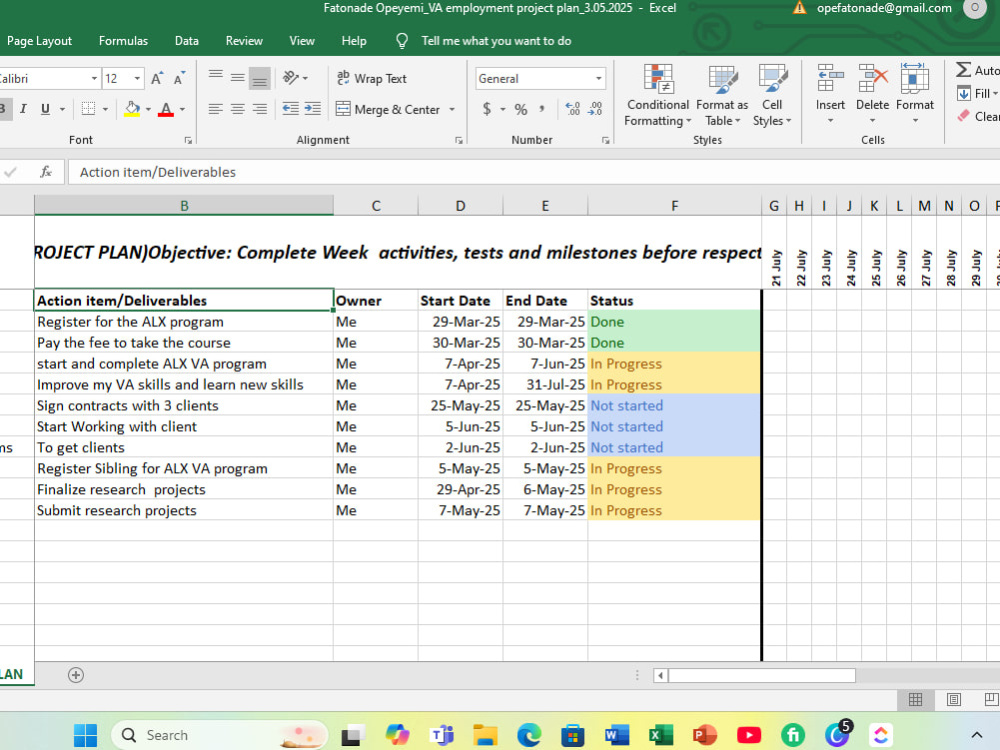Screen dimensions: 1000x750
Task: Launch Font settings dialog expander
Action: (x=188, y=140)
